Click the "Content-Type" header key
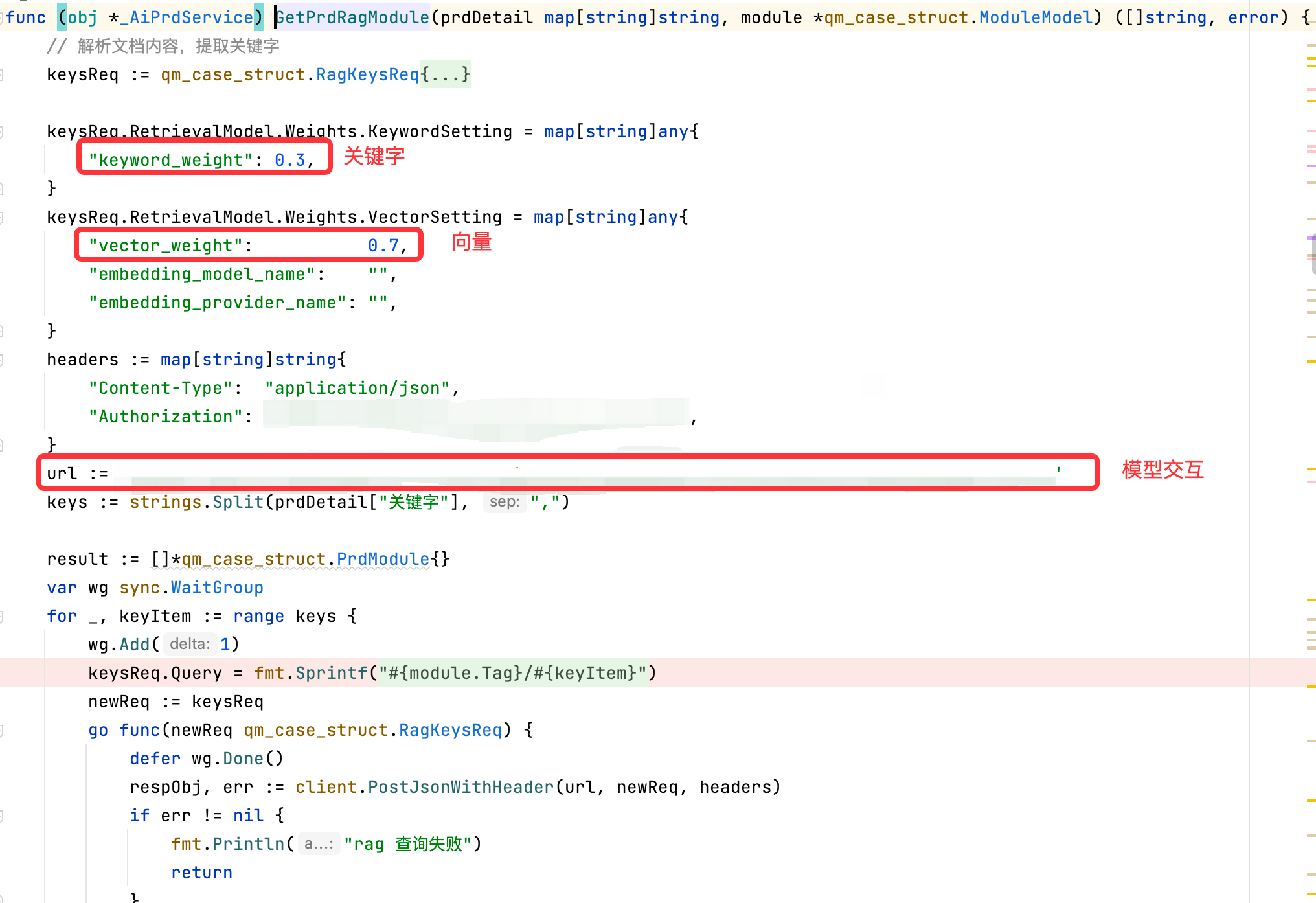Screen dimensions: 1316x903 coord(161,388)
